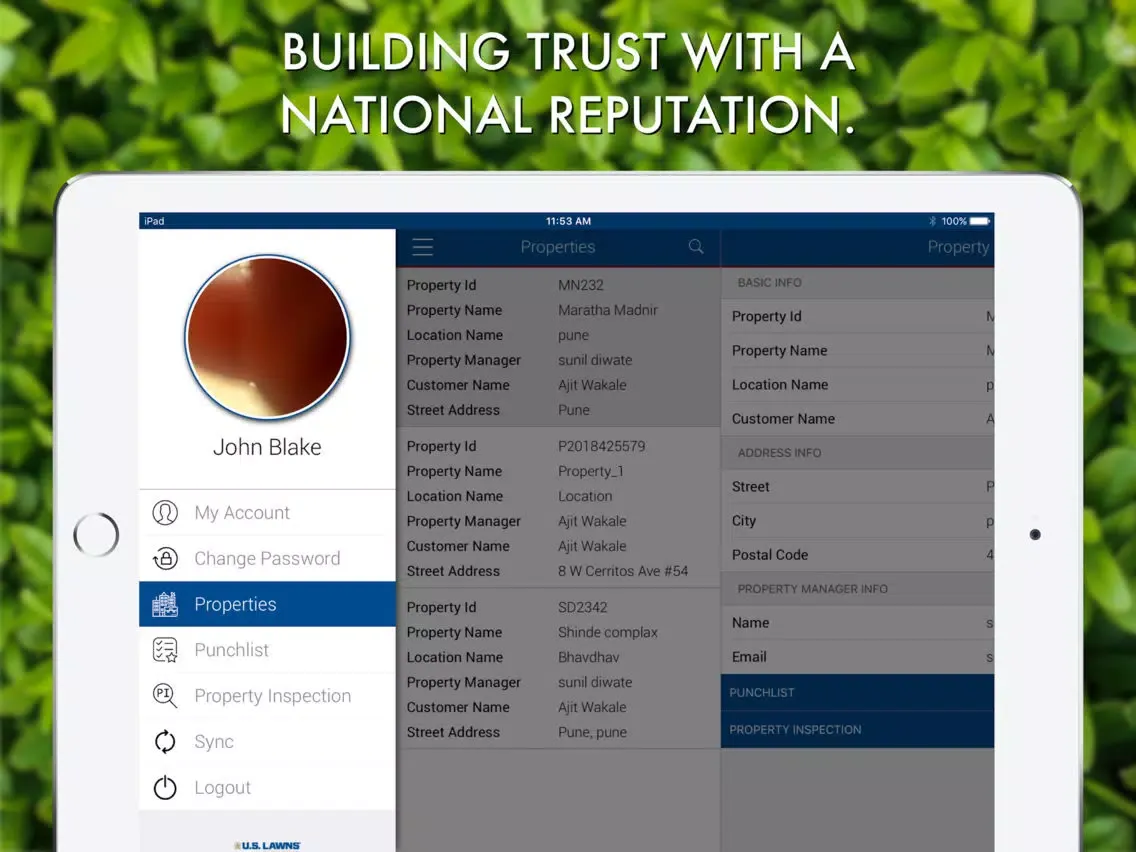Viewport: 1136px width, 852px height.
Task: Tap John Blake's profile photo
Action: click(267, 337)
